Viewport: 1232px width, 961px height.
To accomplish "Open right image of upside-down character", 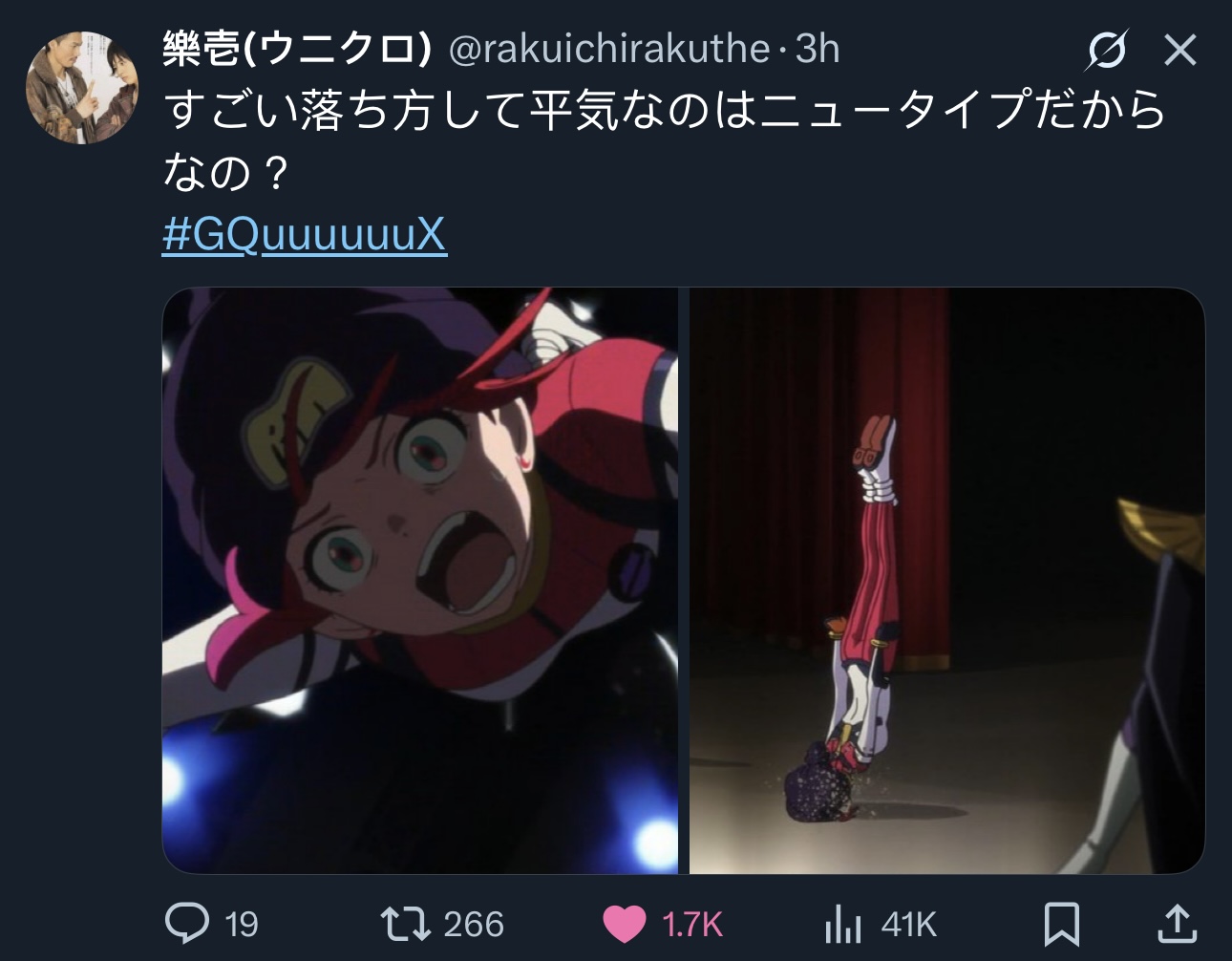I will click(x=947, y=581).
